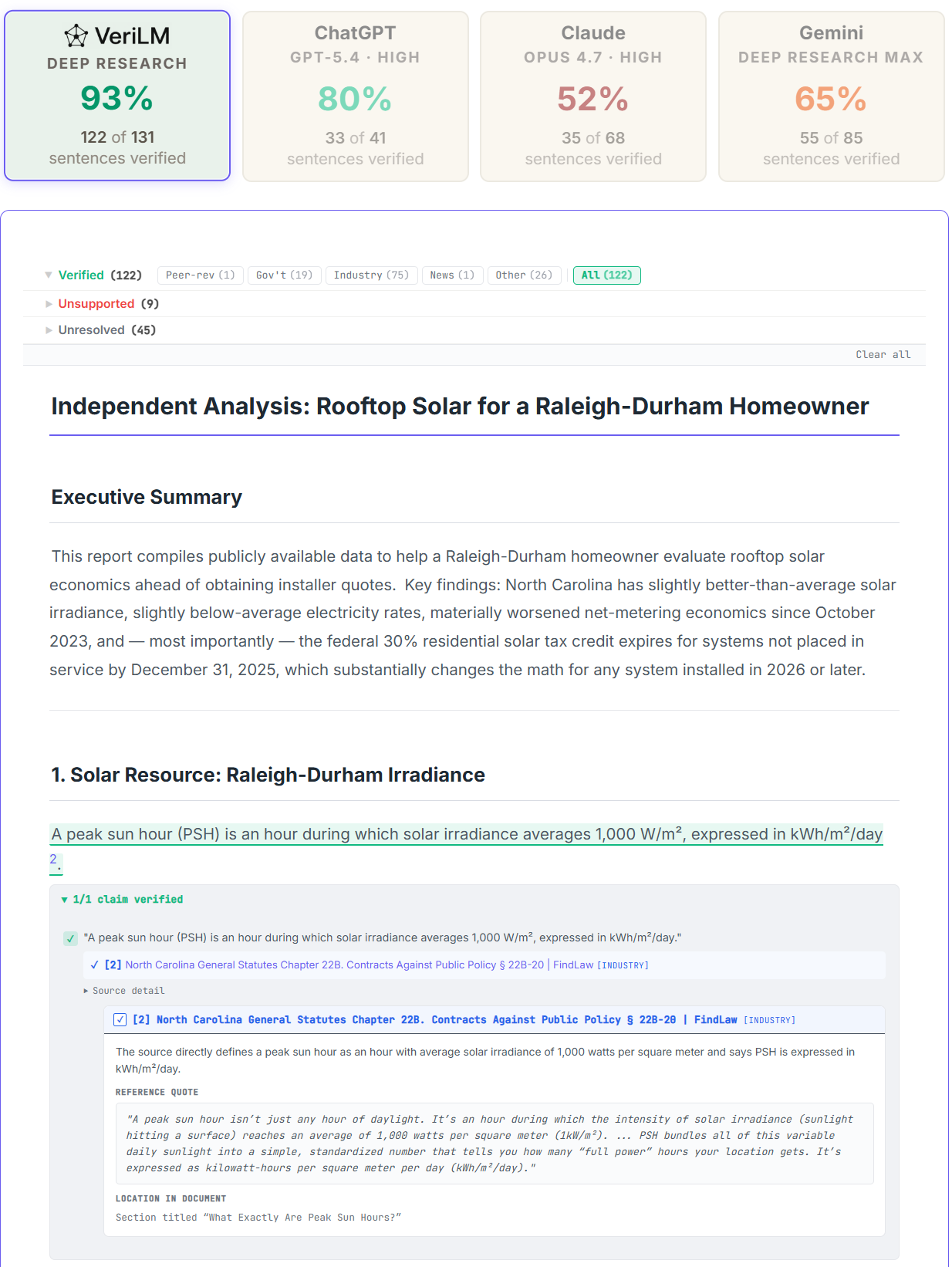The height and width of the screenshot is (1267, 952).
Task: Open the bold FindLaw § 22B-20 source title
Action: (x=435, y=1020)
